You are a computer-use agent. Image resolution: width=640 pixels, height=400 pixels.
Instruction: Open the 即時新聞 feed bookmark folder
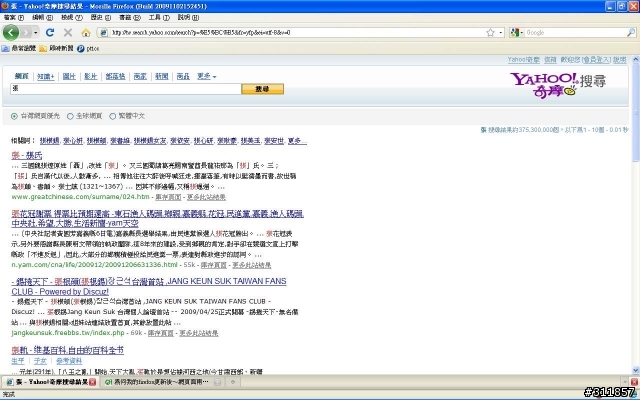(56, 48)
